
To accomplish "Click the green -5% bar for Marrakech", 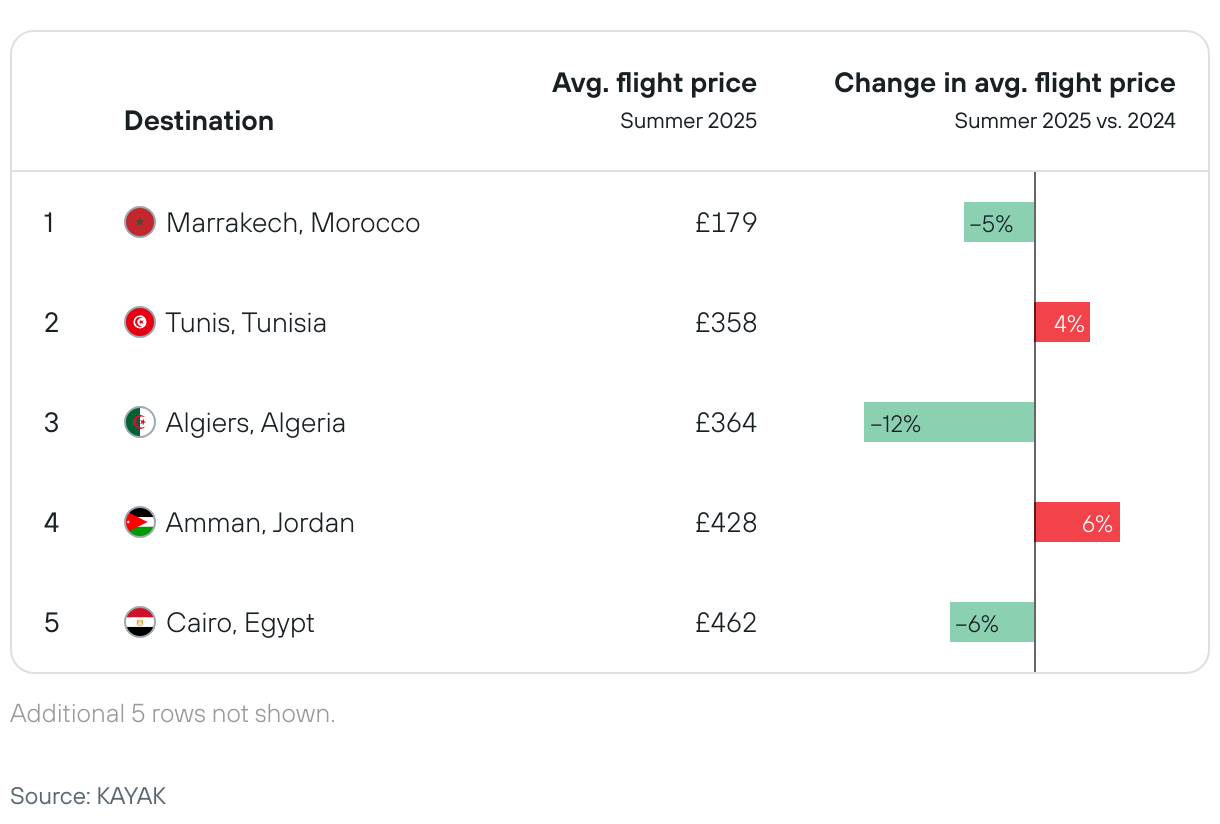I will 999,222.
